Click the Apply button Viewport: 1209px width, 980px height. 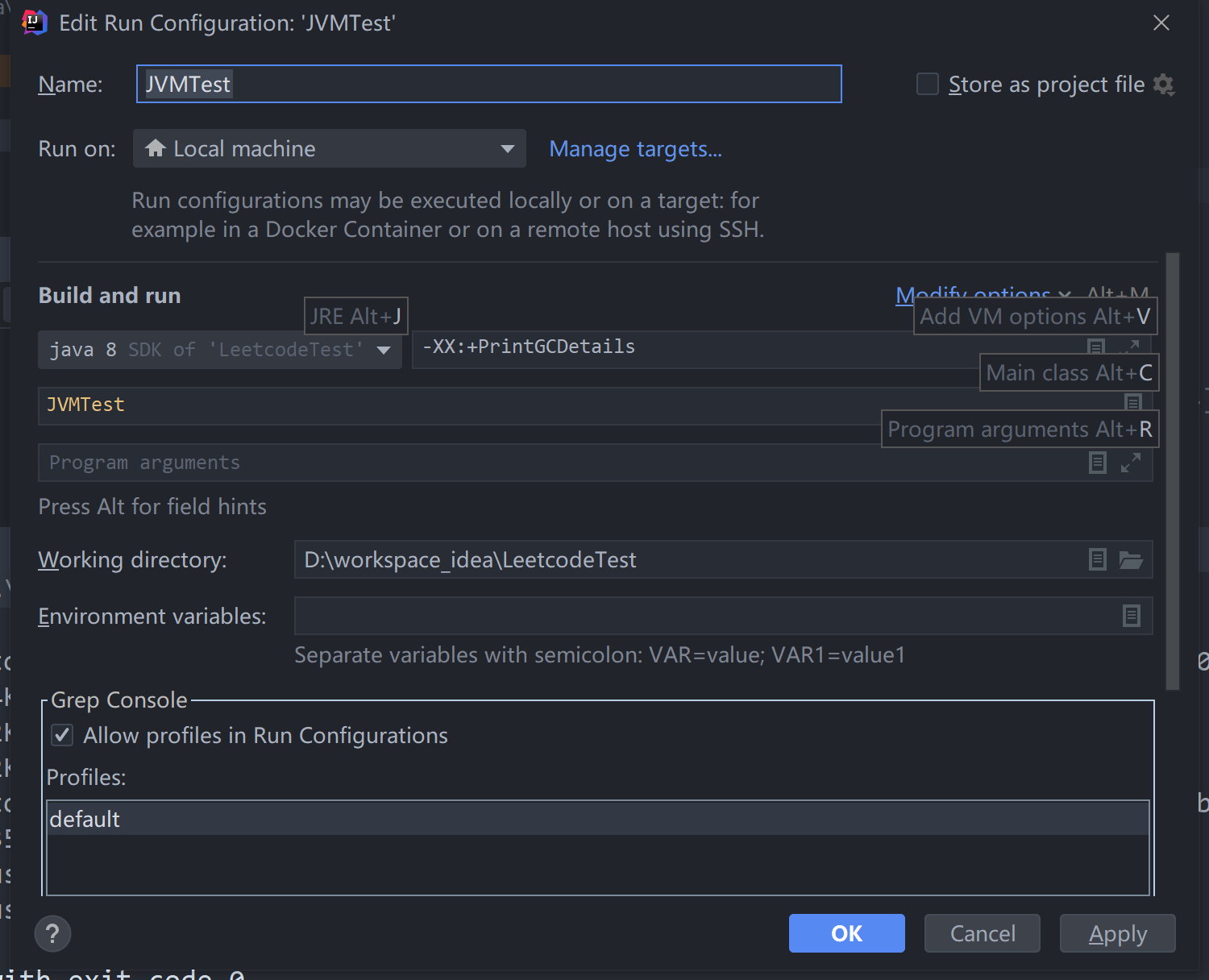coord(1117,934)
